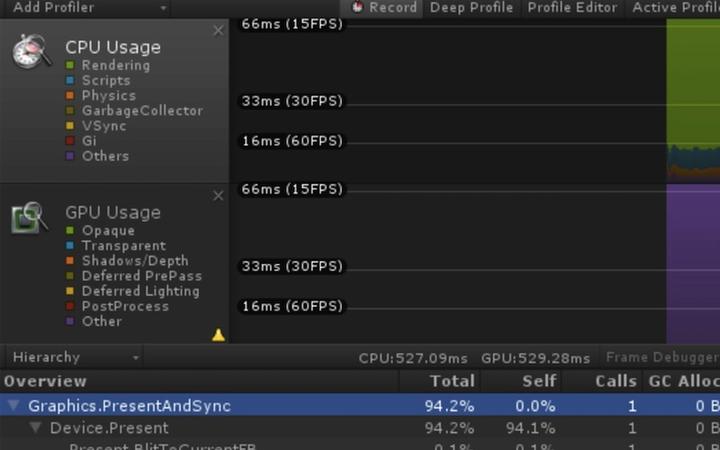
Task: Click the GPU Usage profiler icon
Action: click(x=30, y=216)
